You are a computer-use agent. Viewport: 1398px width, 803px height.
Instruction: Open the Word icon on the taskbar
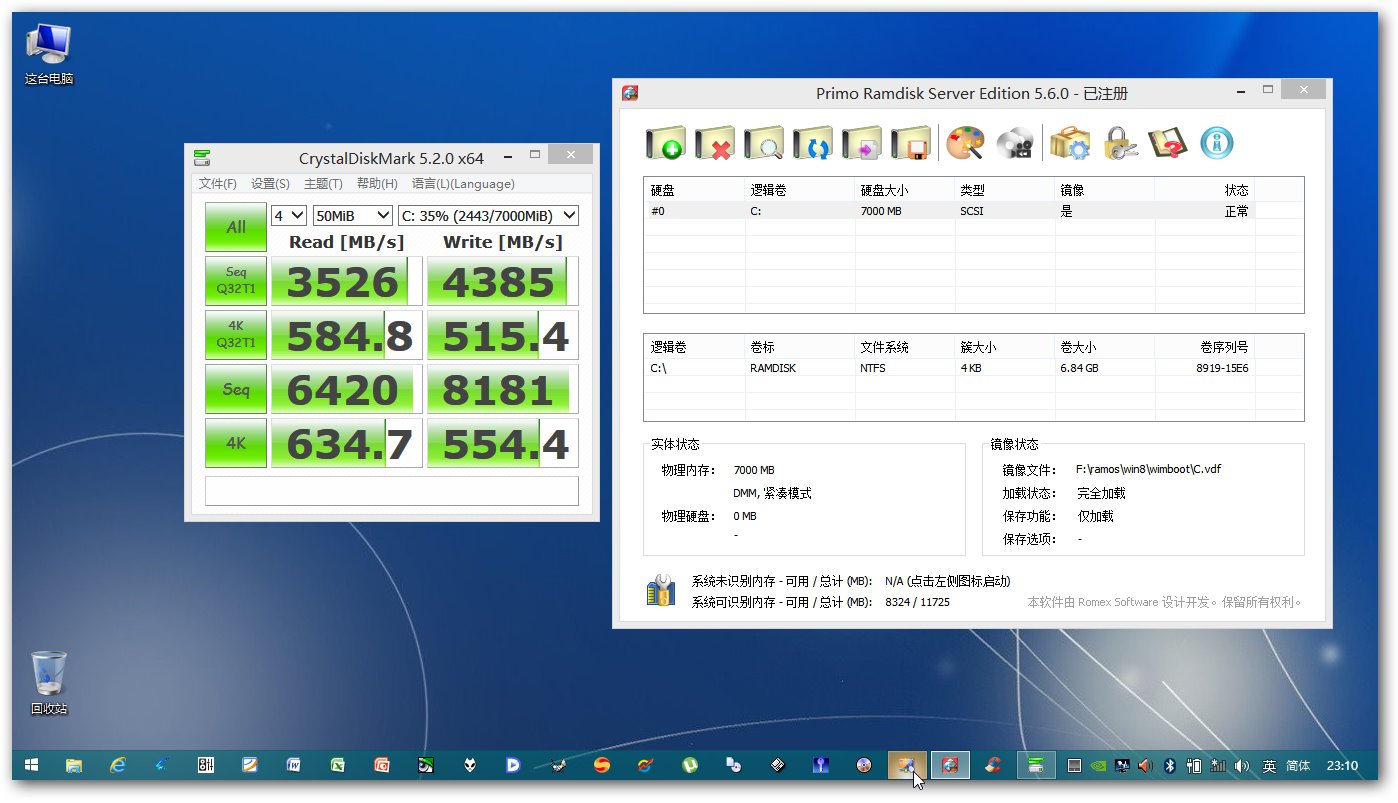[294, 765]
